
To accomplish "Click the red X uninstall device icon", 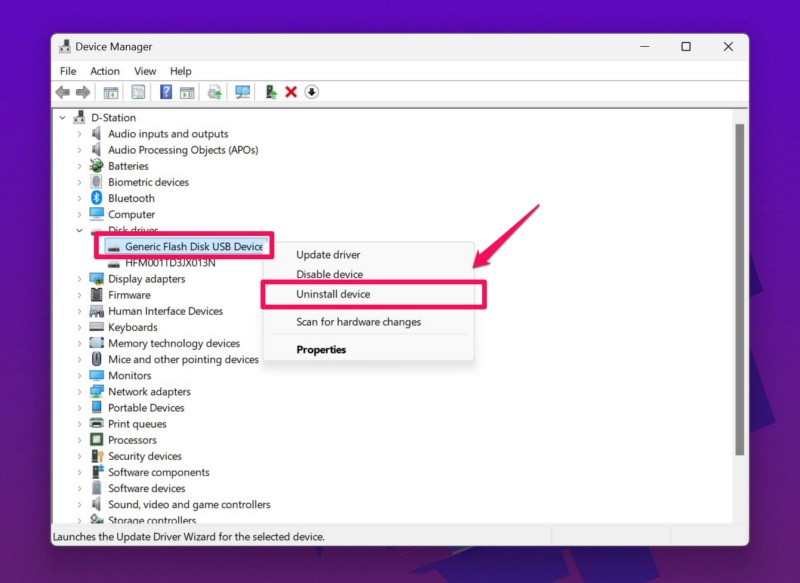I will click(291, 92).
